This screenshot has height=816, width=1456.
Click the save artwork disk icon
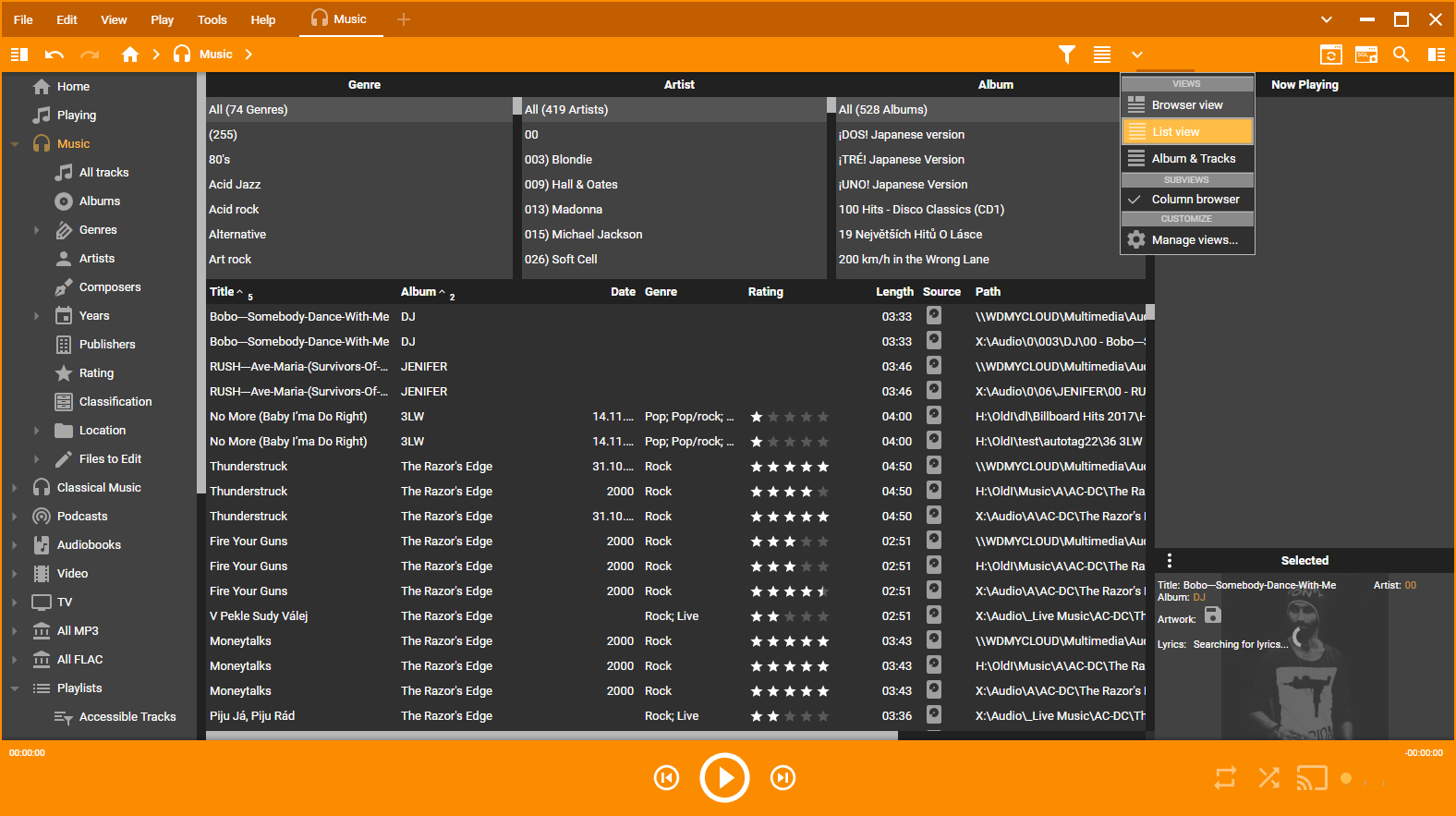pos(1213,615)
